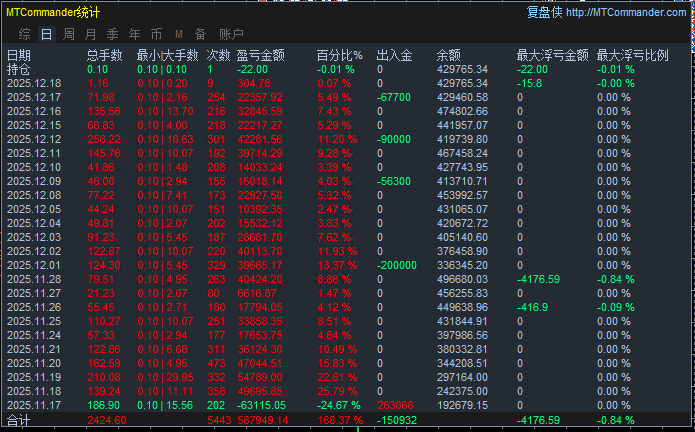Screen dimensions: 695x432
Task: Click the withdrawal value -56300
Action: pos(394,182)
